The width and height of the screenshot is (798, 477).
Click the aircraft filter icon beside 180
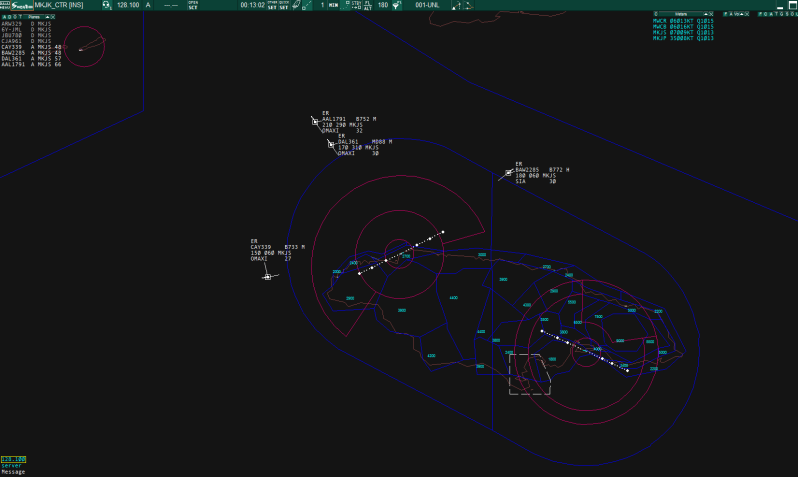[398, 5]
